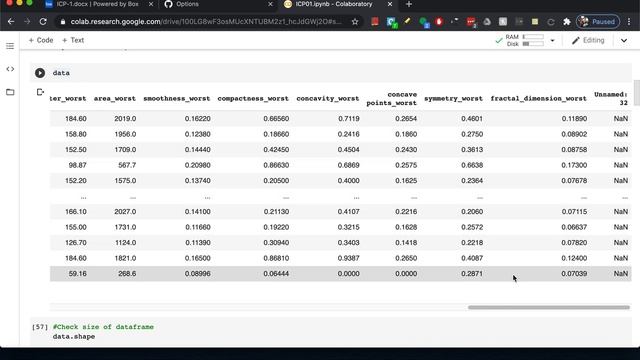Click the 0.16220 smoothness value
640x360 pixels.
click(x=198, y=119)
